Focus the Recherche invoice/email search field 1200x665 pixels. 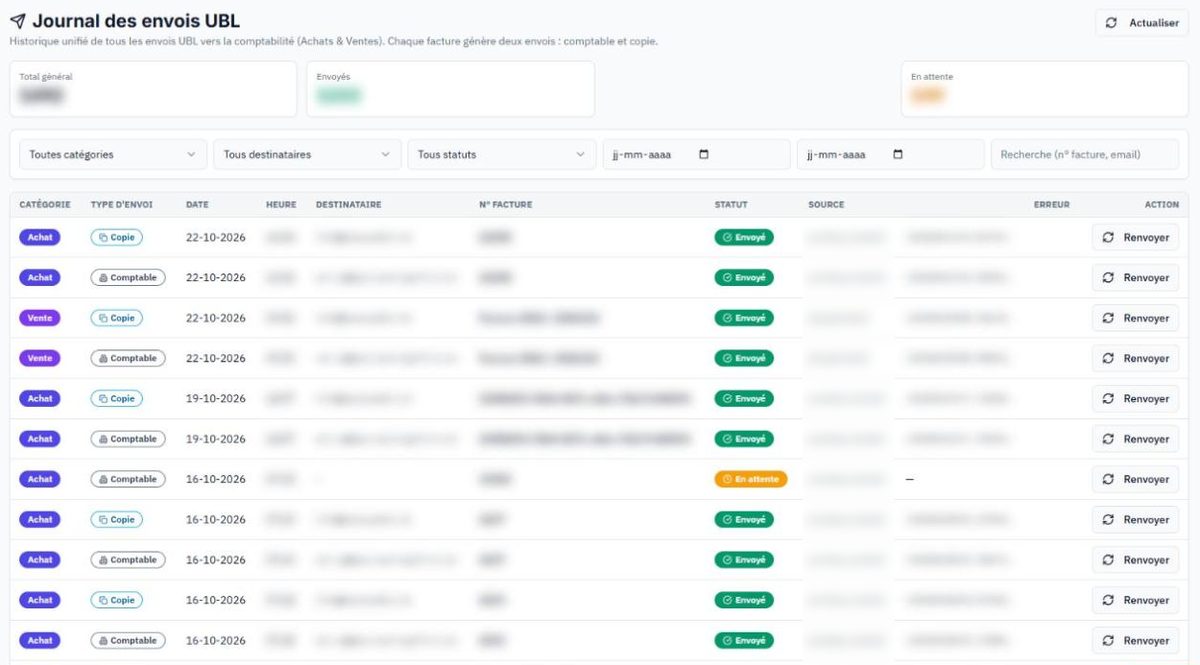[x=1085, y=154]
